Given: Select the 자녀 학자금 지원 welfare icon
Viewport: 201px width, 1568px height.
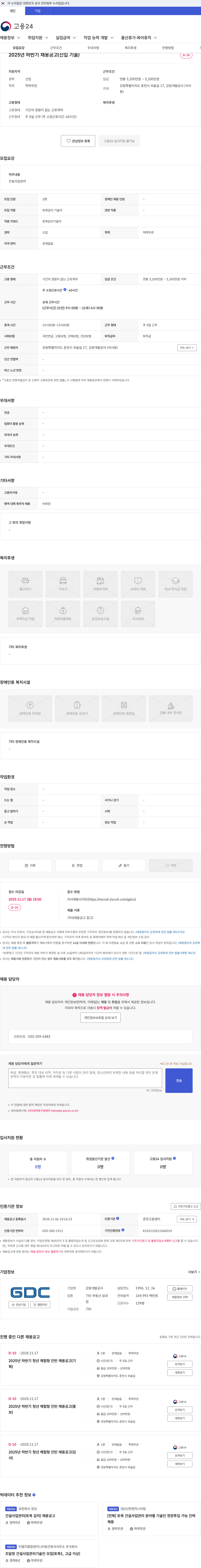Looking at the screenshot, I should [175, 584].
